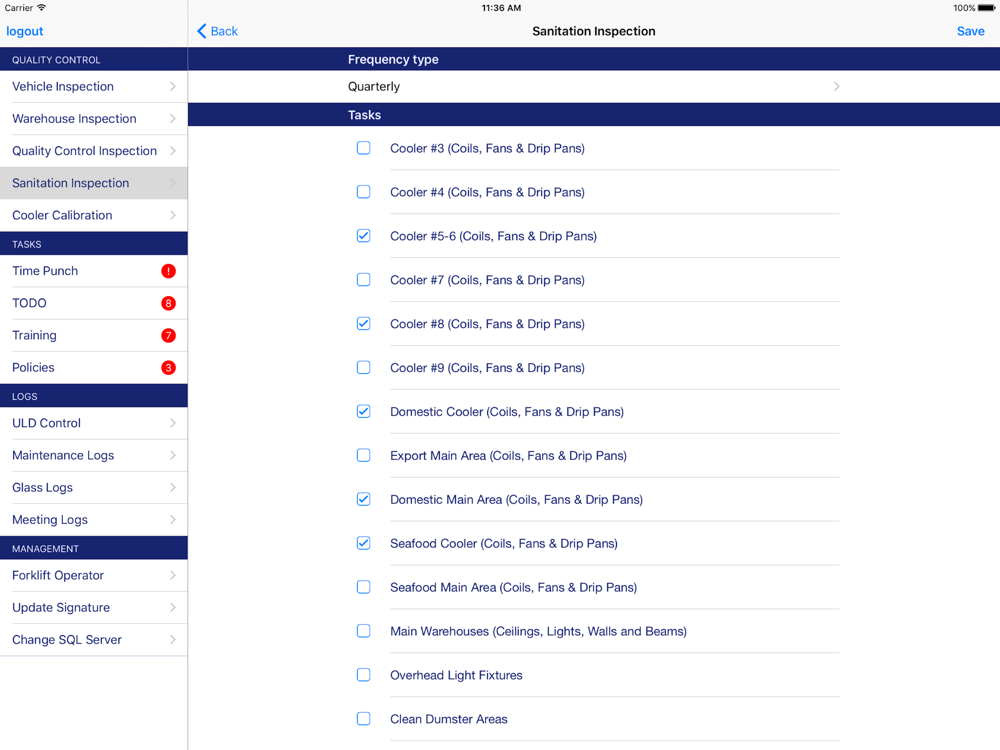
Task: Open Forklift Operator management item
Action: pyautogui.click(x=94, y=575)
